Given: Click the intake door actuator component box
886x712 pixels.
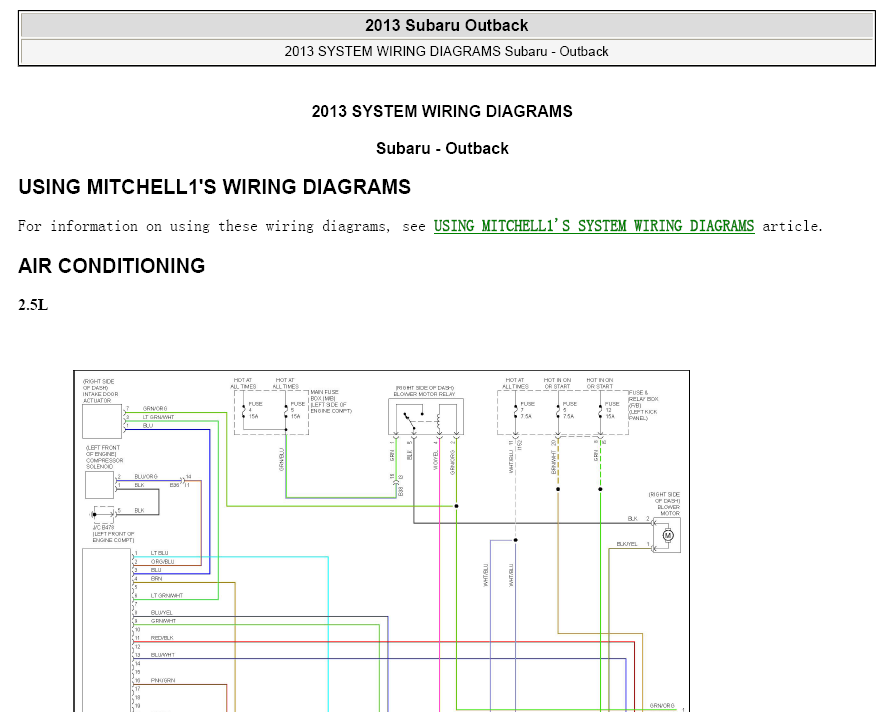Looking at the screenshot, I should tap(102, 421).
